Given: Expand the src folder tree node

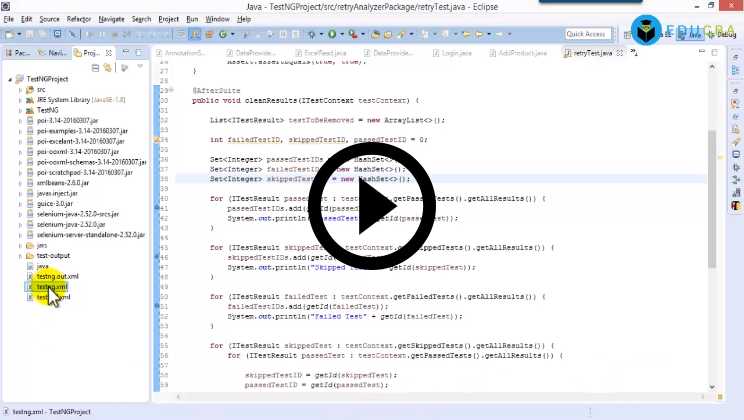Looking at the screenshot, I should [x=20, y=89].
